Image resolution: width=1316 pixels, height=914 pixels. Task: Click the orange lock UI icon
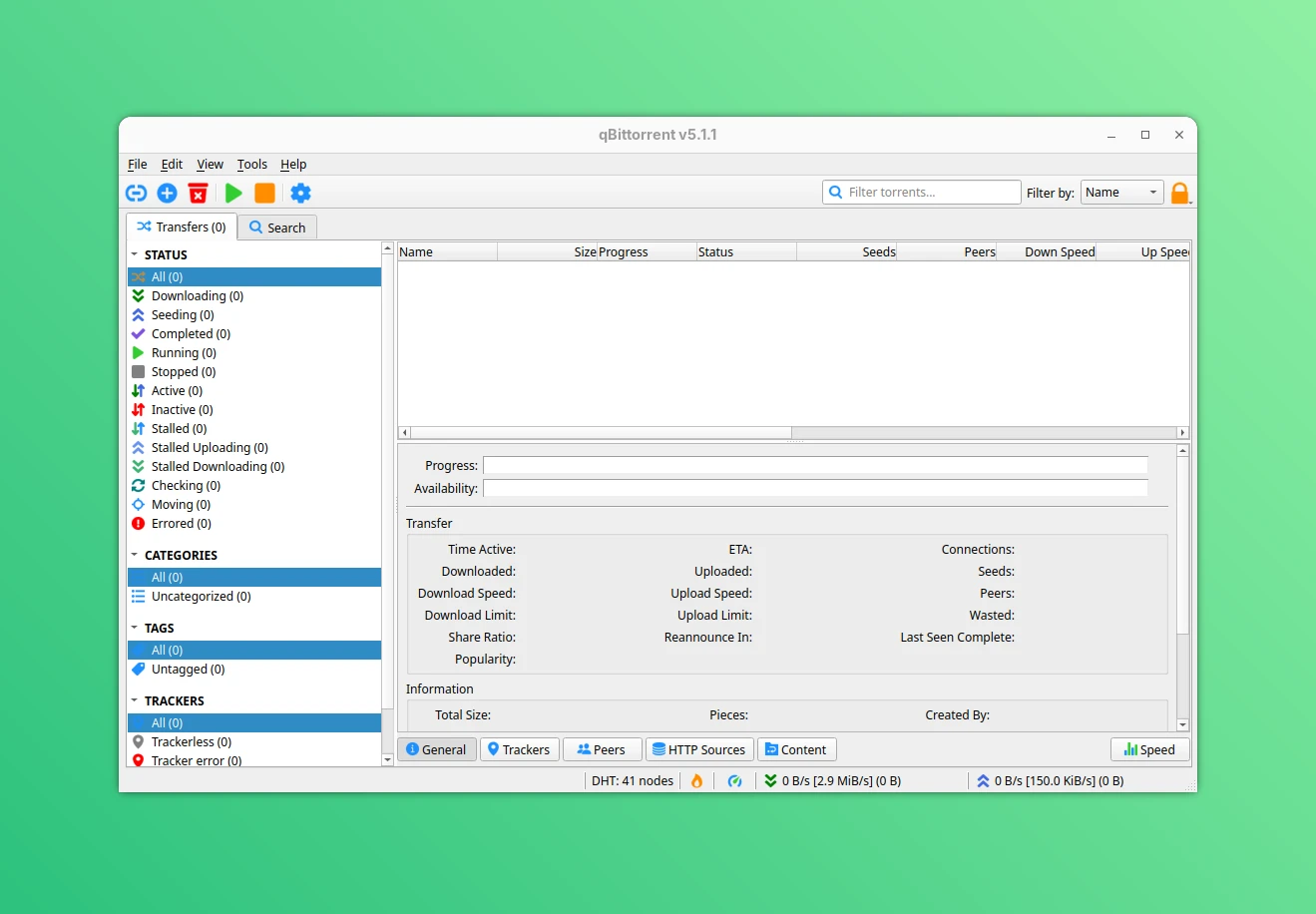1180,193
